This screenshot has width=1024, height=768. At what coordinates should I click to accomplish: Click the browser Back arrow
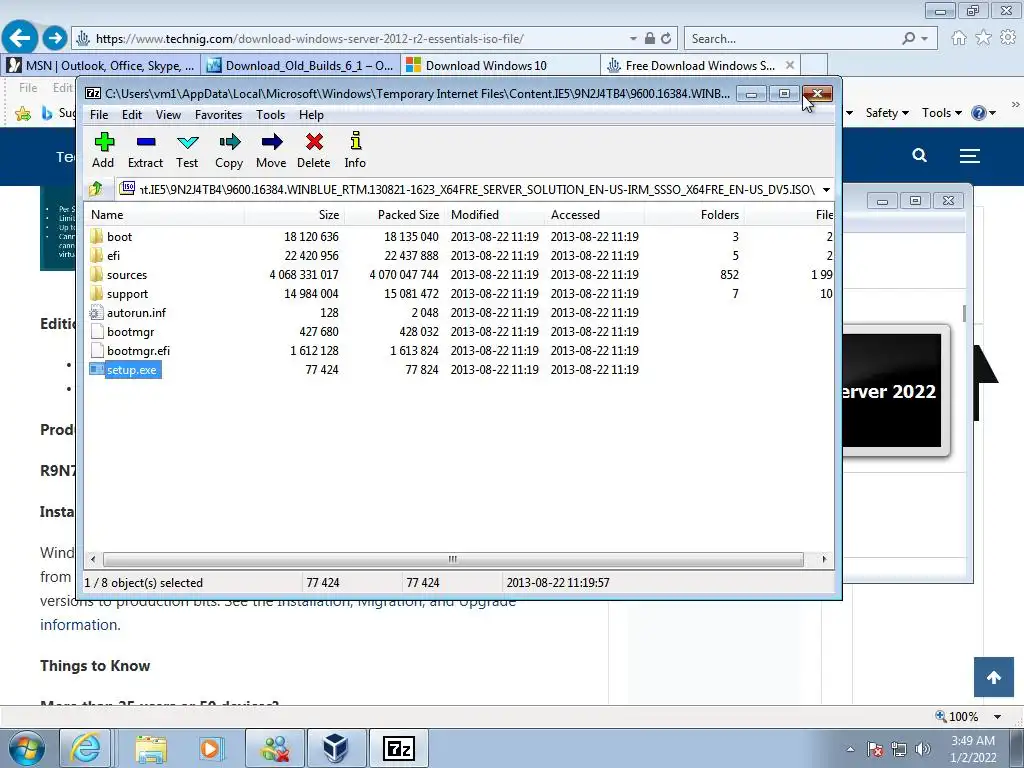19,37
